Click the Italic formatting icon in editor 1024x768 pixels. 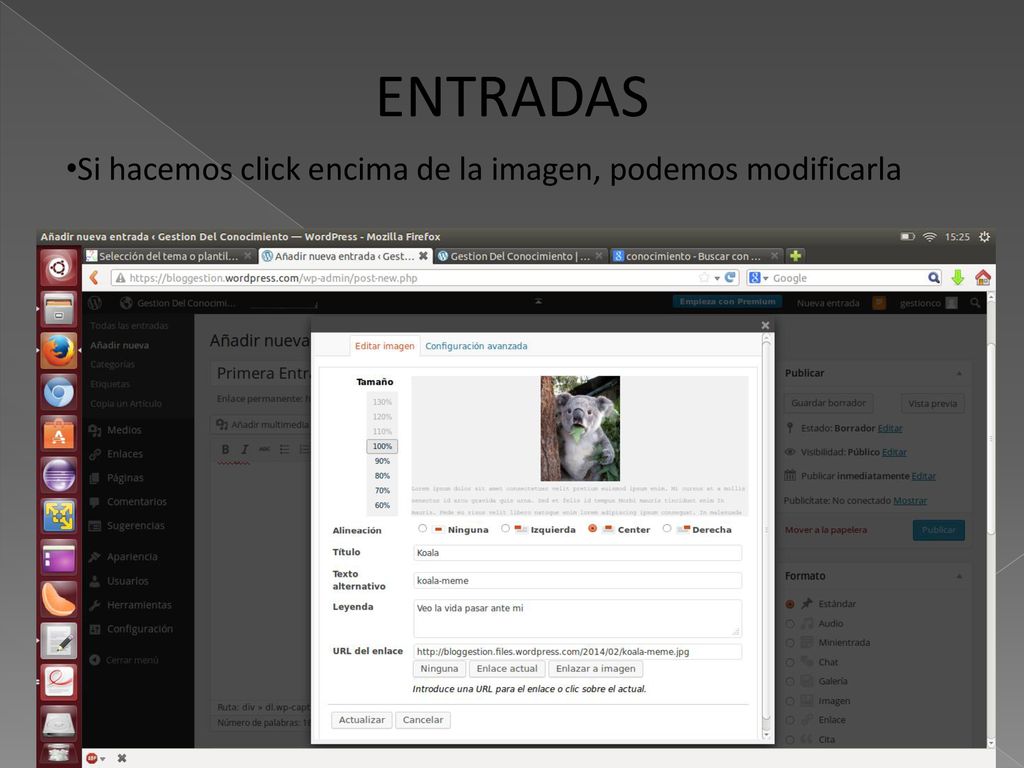(245, 449)
